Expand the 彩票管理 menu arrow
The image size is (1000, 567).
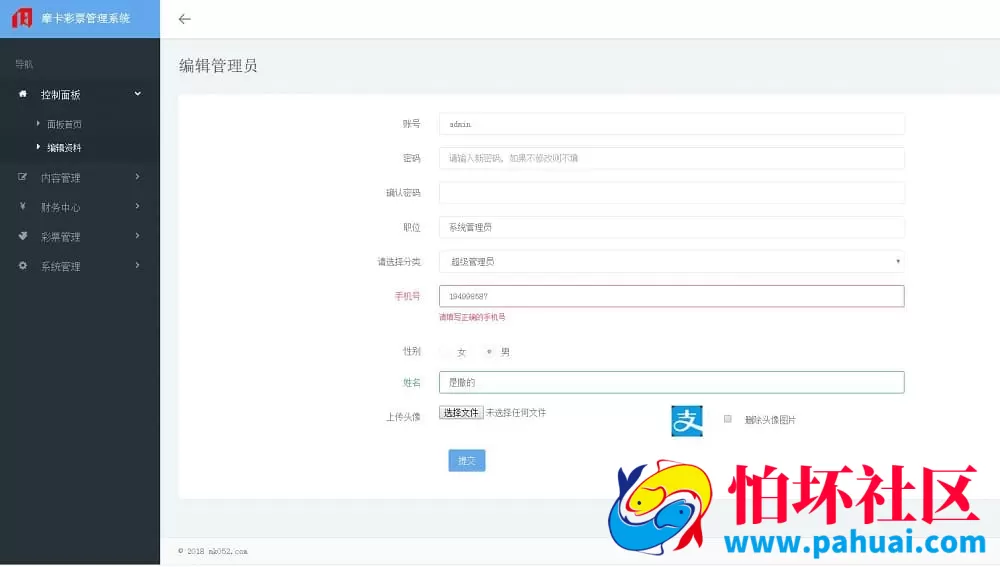(138, 236)
